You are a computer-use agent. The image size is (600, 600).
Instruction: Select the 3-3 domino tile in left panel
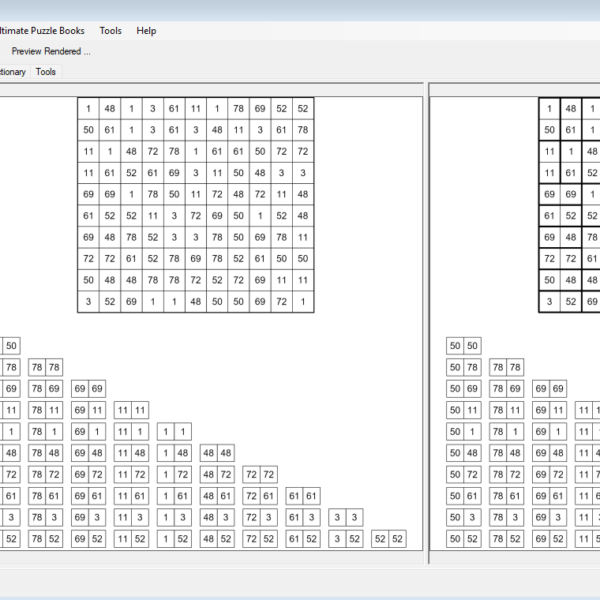346,517
